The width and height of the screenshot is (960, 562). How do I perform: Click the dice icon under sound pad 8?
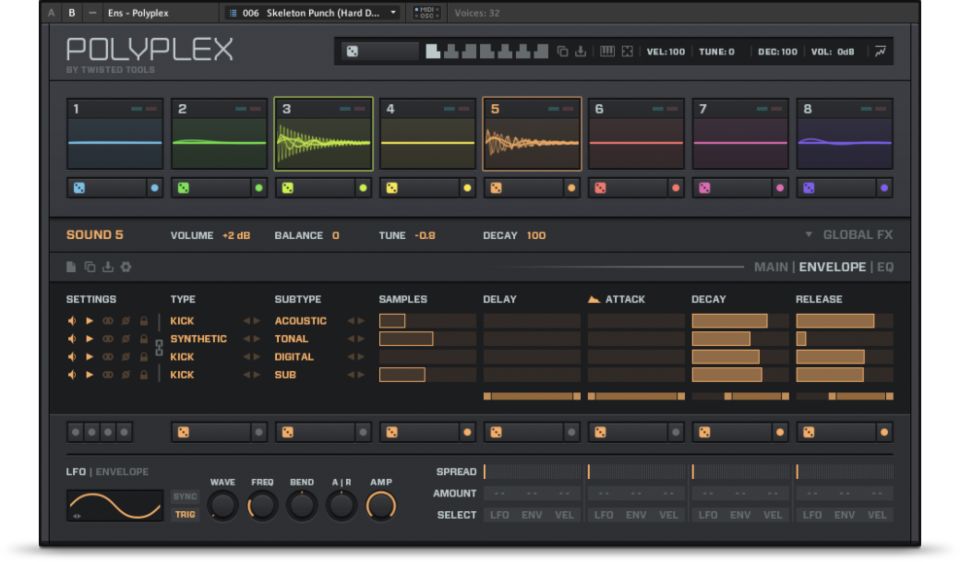tap(809, 187)
